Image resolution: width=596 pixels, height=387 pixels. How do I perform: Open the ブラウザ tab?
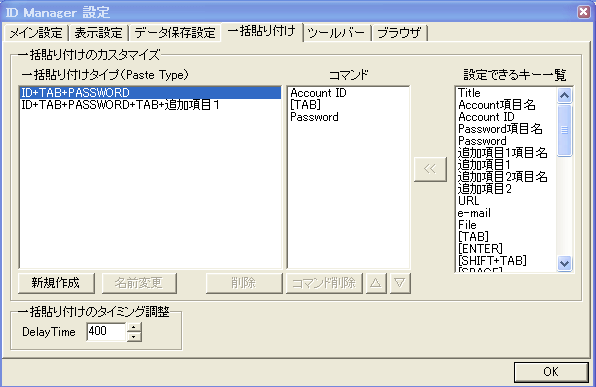(x=399, y=33)
